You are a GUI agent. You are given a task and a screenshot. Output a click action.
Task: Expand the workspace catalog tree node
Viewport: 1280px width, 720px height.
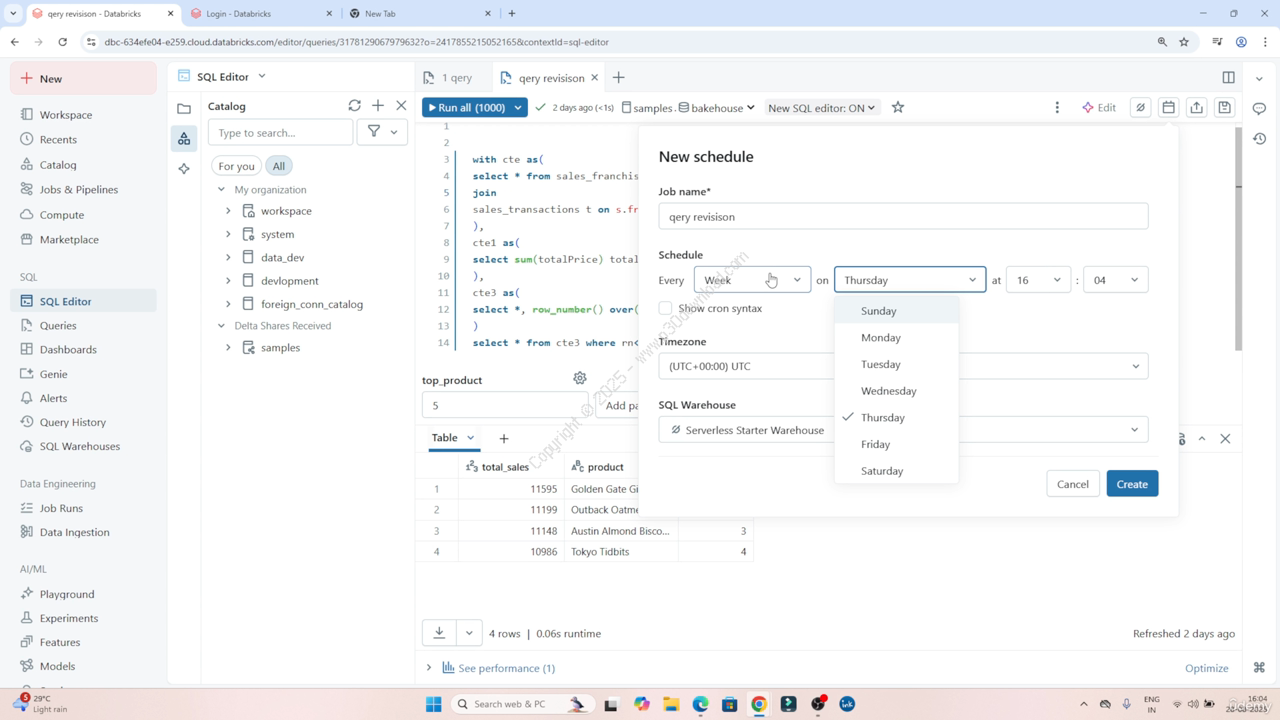[228, 211]
